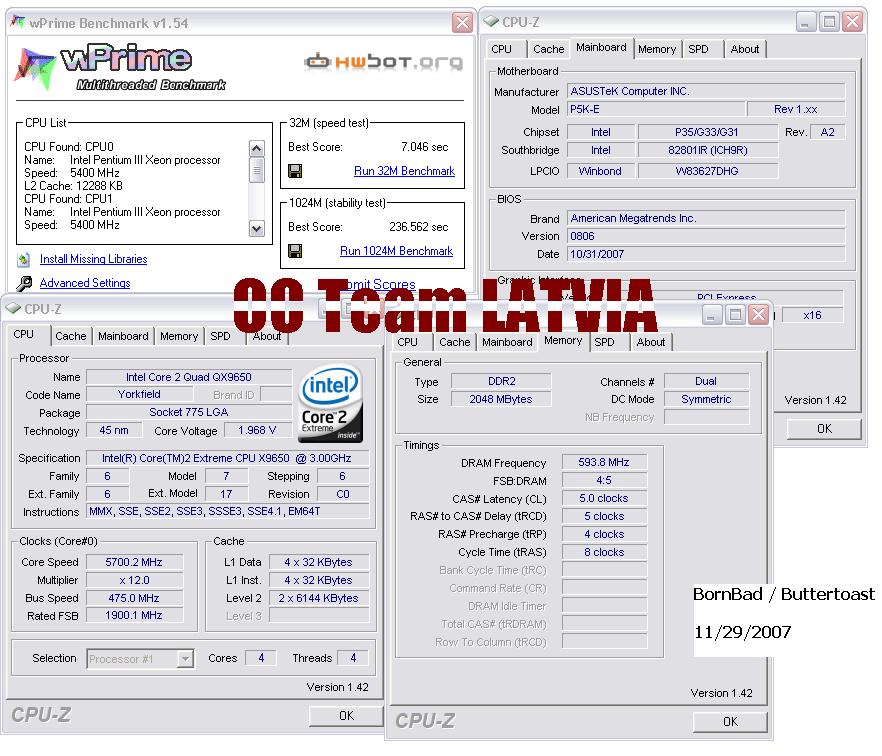
Task: Click the Southbridge value 82801IR (ICH9R)
Action: (x=708, y=151)
